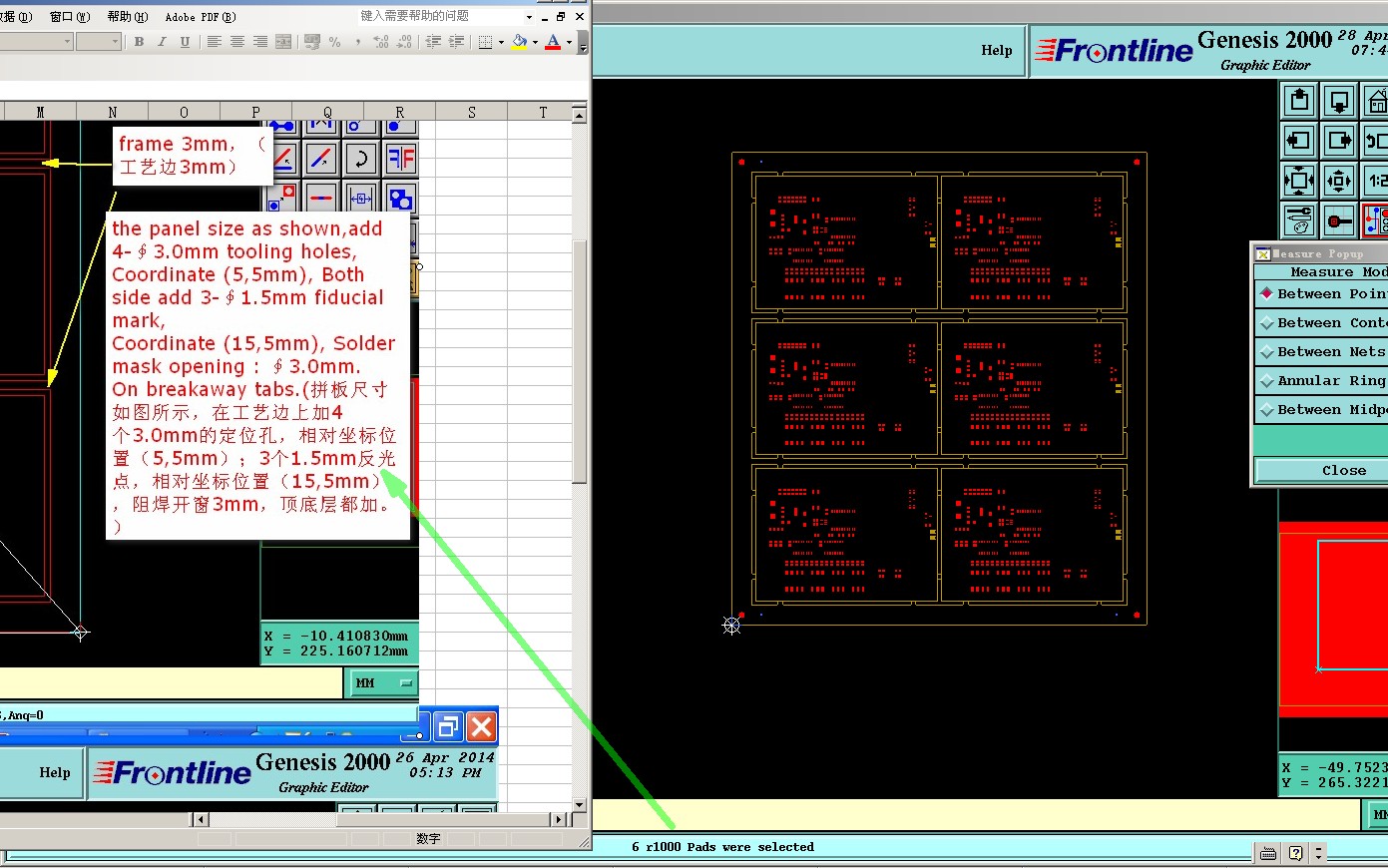Open Font Color dropdown arrow
This screenshot has height=868, width=1388.
569,42
